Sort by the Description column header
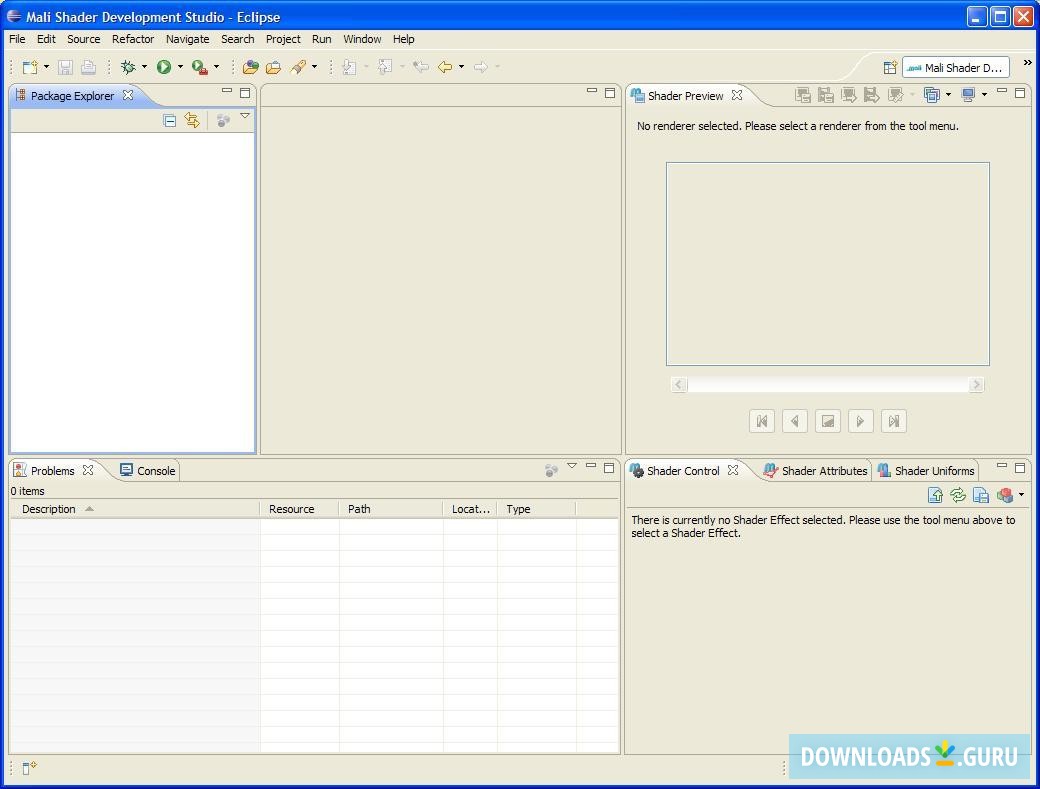The width and height of the screenshot is (1040, 789). click(x=50, y=509)
